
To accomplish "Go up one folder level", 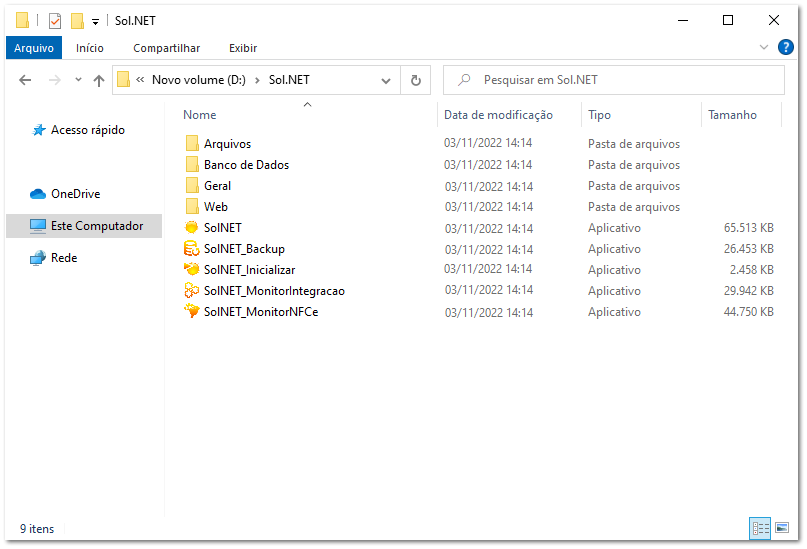I will point(99,80).
